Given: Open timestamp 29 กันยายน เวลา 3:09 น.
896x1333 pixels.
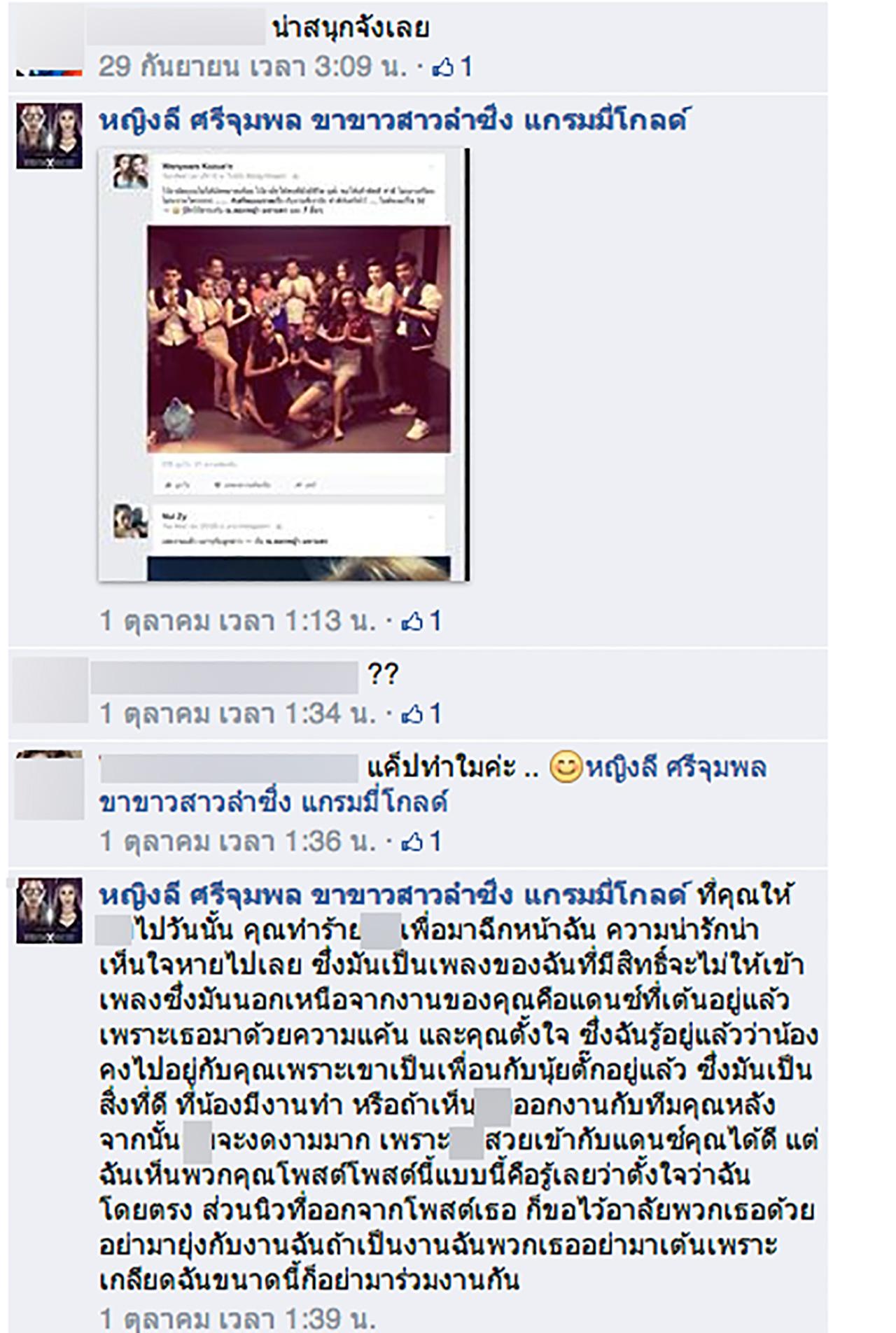Looking at the screenshot, I should tap(253, 67).
